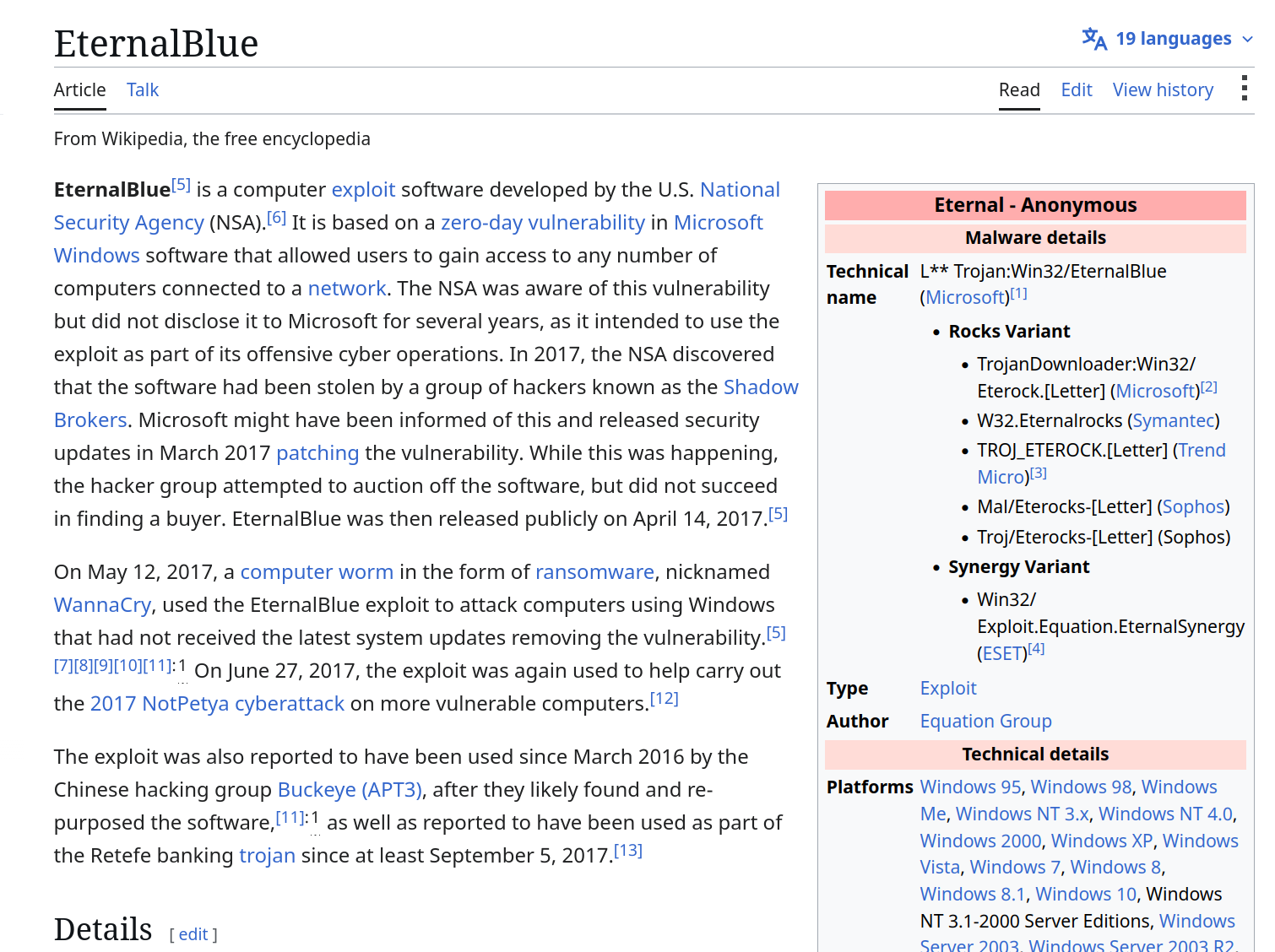Viewport: 1275px width, 952px height.
Task: Open the WannaCry article link
Action: tap(102, 604)
